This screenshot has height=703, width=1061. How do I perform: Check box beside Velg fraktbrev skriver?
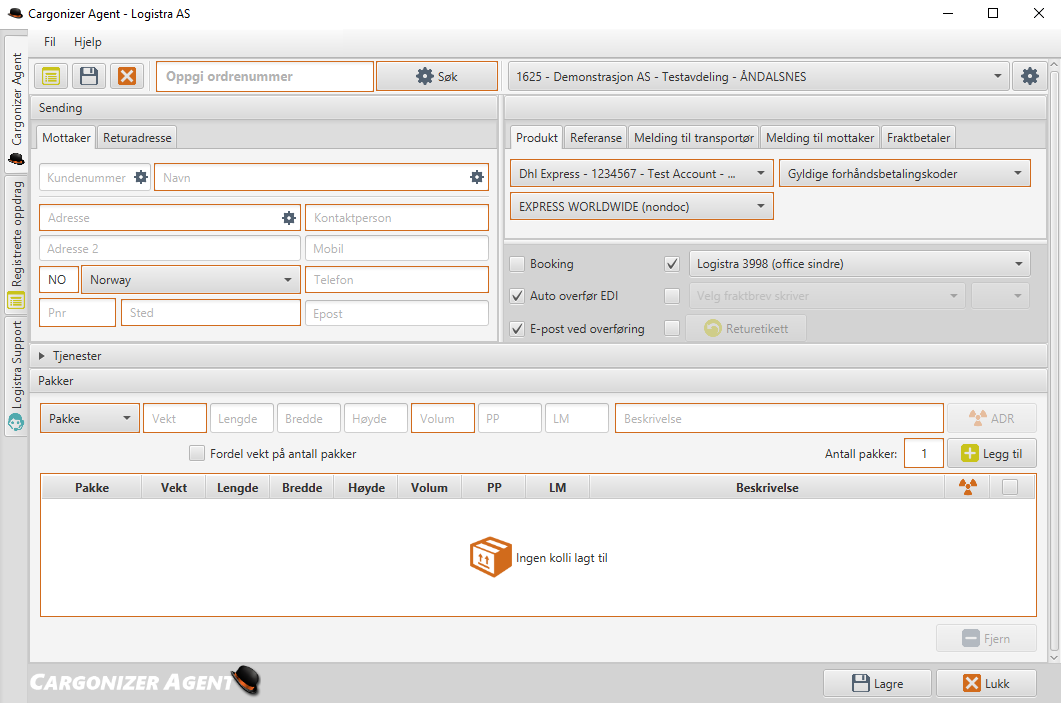coord(672,296)
